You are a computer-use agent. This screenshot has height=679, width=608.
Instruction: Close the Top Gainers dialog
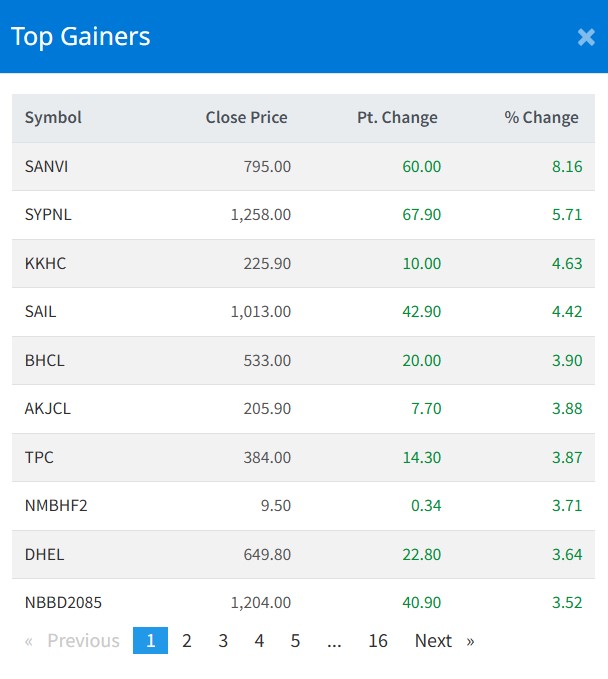(586, 38)
